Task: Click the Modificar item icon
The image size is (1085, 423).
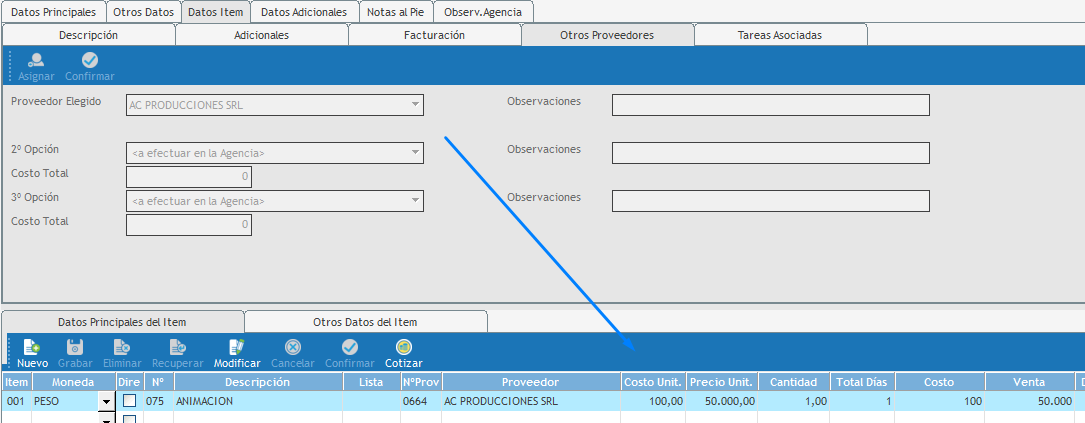Action: tap(237, 348)
